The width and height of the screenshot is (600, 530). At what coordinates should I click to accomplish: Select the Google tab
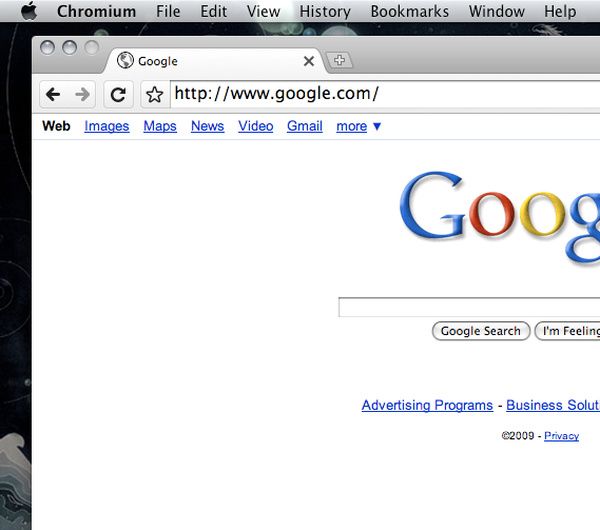pos(216,61)
